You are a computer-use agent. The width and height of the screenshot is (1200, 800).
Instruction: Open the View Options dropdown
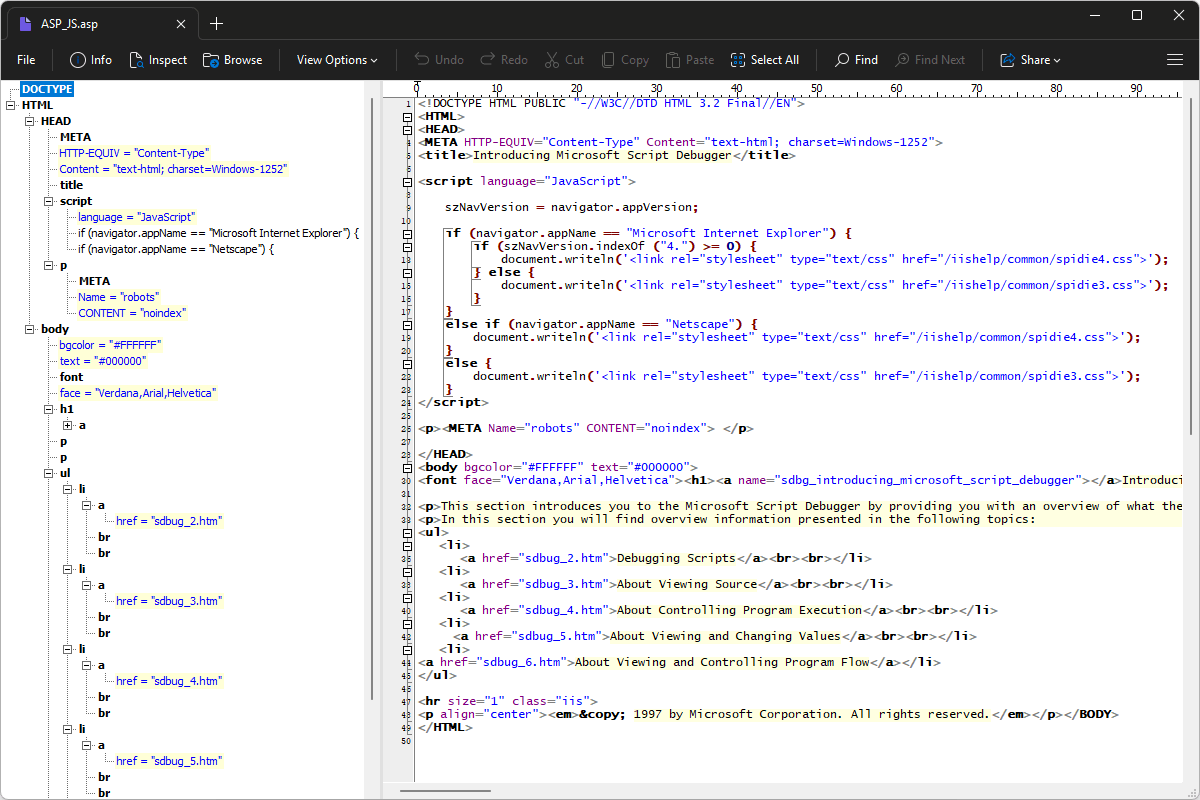click(337, 60)
